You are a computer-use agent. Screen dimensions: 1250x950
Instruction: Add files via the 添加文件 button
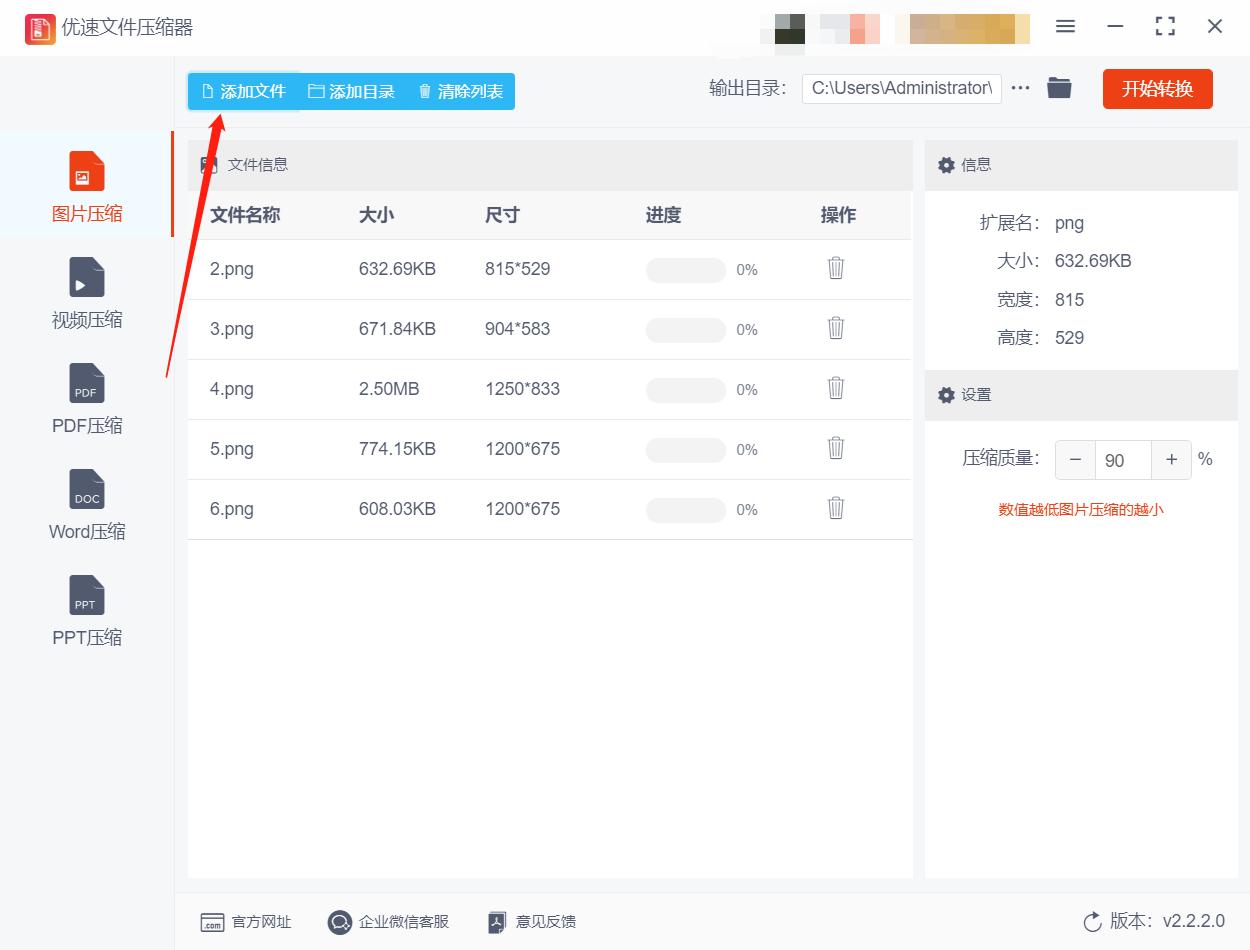tap(243, 91)
